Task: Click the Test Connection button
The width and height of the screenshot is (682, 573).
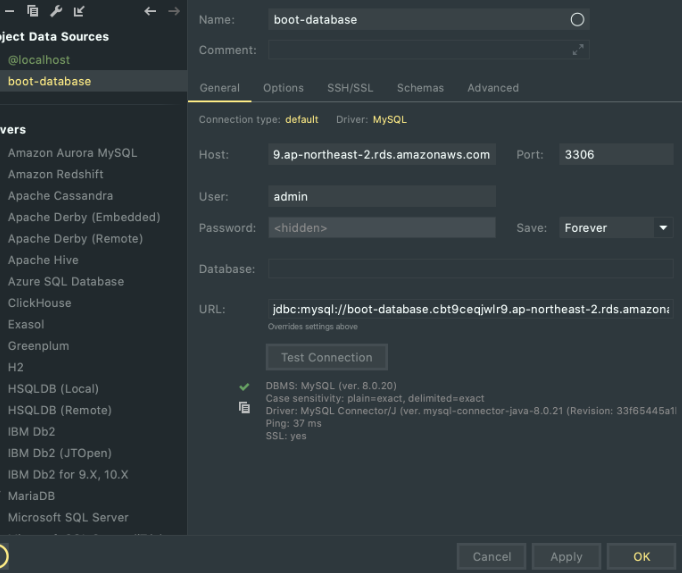Action: pyautogui.click(x=327, y=357)
